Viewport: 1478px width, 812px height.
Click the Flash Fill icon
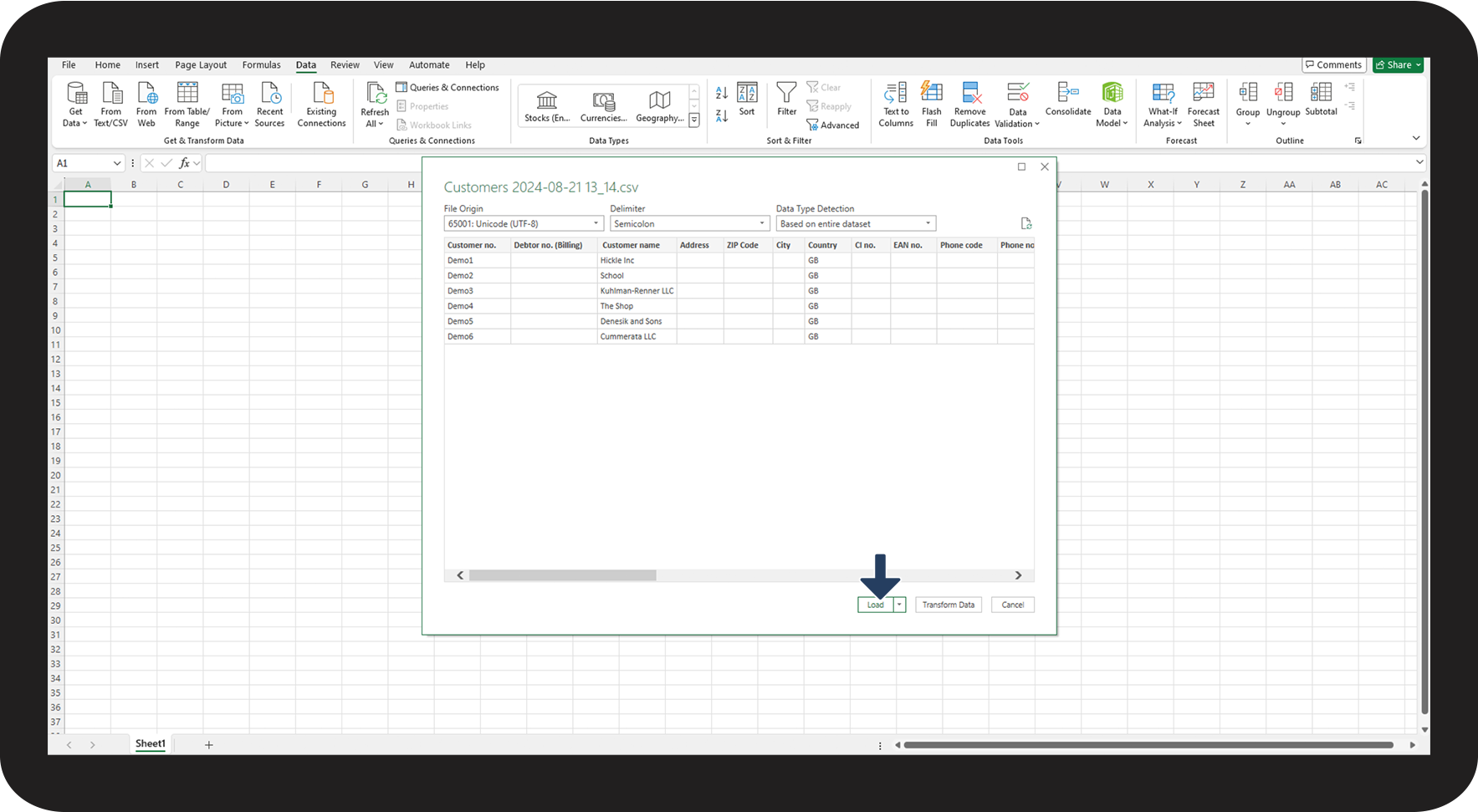pos(931,94)
